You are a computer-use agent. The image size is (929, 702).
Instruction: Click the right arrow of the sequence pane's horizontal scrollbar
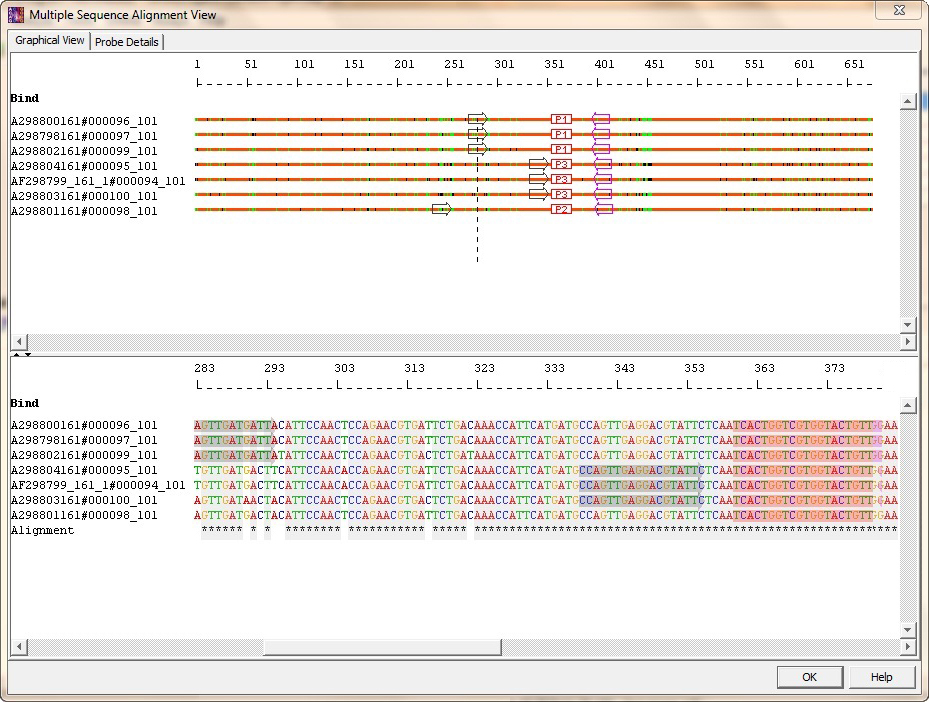(908, 646)
